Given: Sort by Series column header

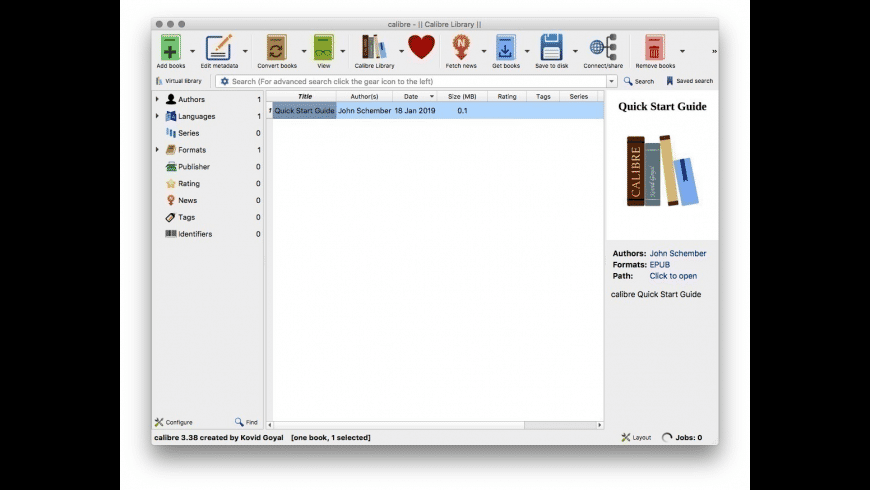Looking at the screenshot, I should (578, 97).
